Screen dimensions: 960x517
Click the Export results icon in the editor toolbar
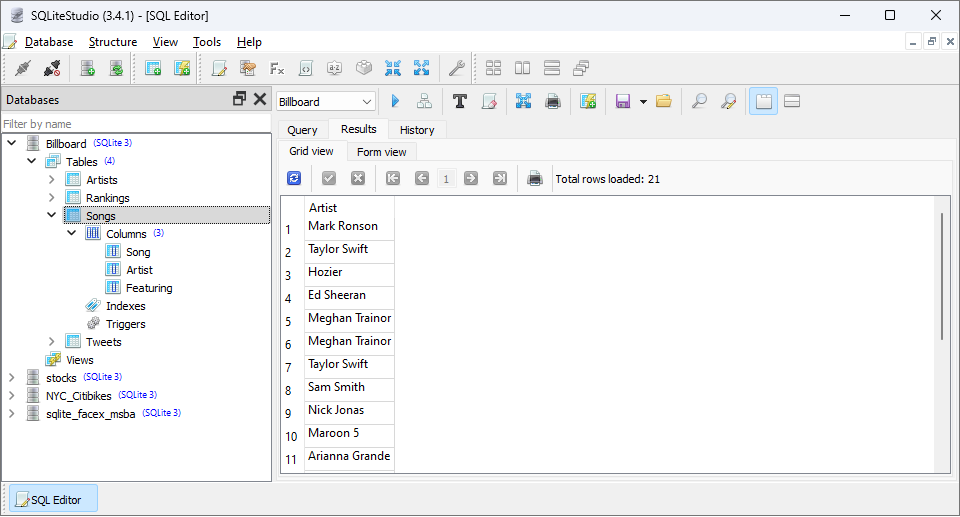(523, 101)
